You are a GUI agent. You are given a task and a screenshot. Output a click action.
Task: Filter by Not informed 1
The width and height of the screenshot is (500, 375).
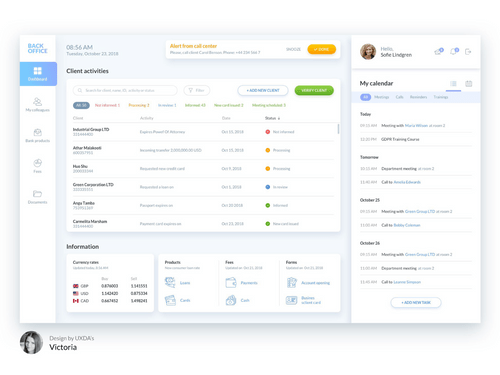pos(107,105)
